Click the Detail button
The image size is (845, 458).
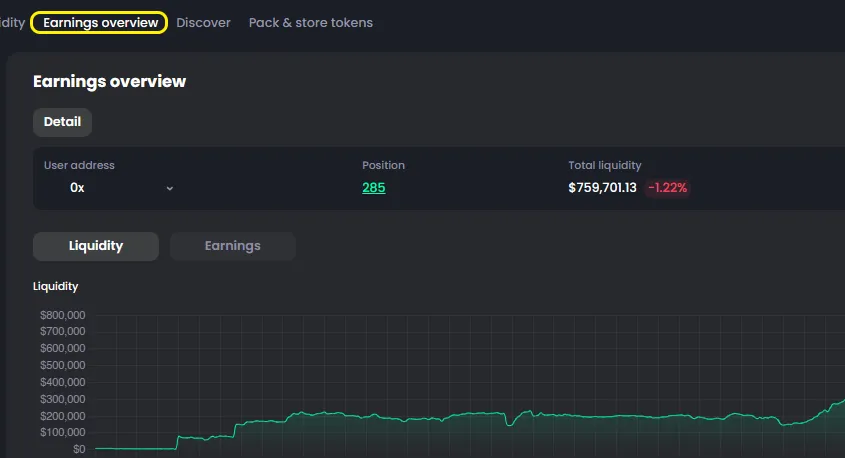pyautogui.click(x=63, y=122)
